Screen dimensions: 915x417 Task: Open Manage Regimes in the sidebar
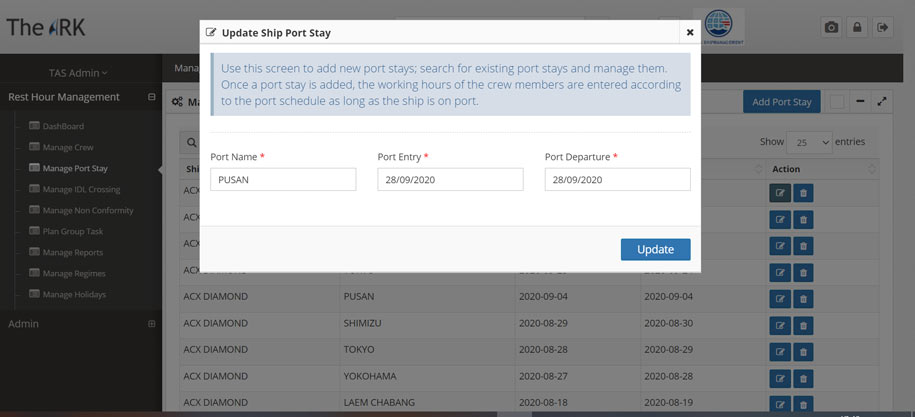(x=67, y=273)
